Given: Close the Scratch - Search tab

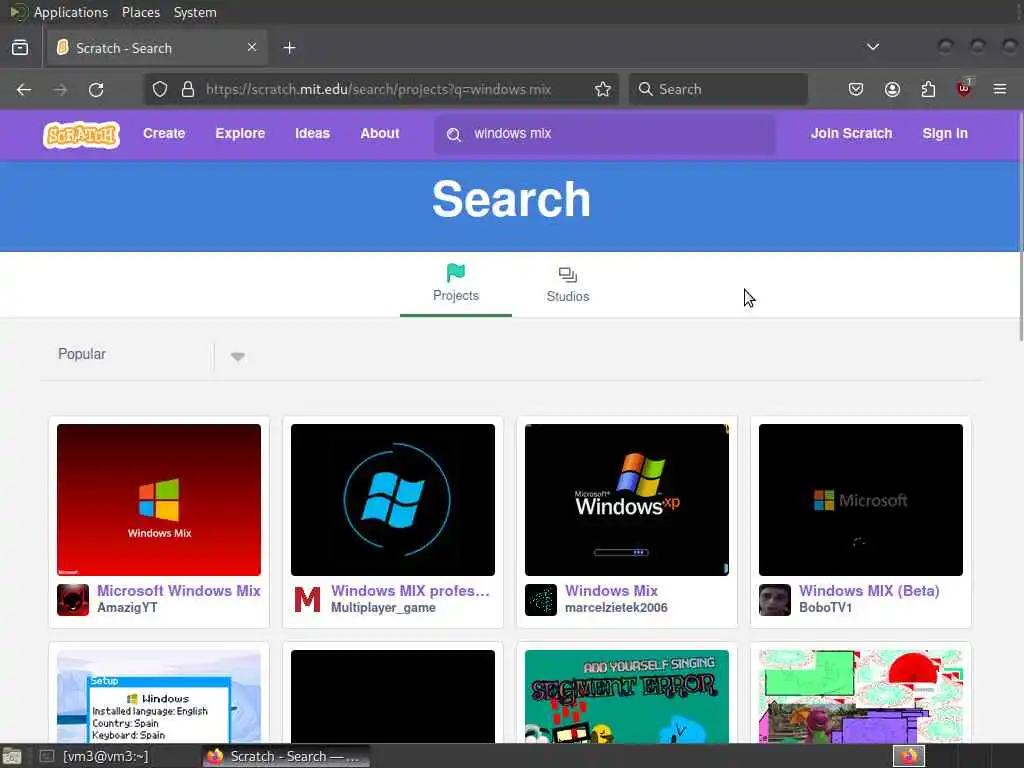Looking at the screenshot, I should (251, 47).
